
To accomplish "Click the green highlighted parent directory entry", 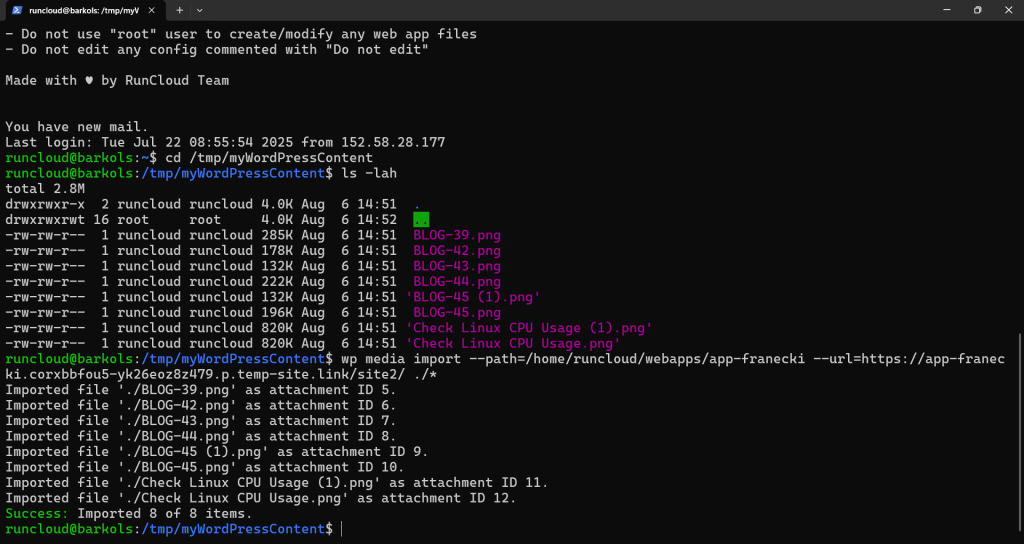I will tap(421, 220).
